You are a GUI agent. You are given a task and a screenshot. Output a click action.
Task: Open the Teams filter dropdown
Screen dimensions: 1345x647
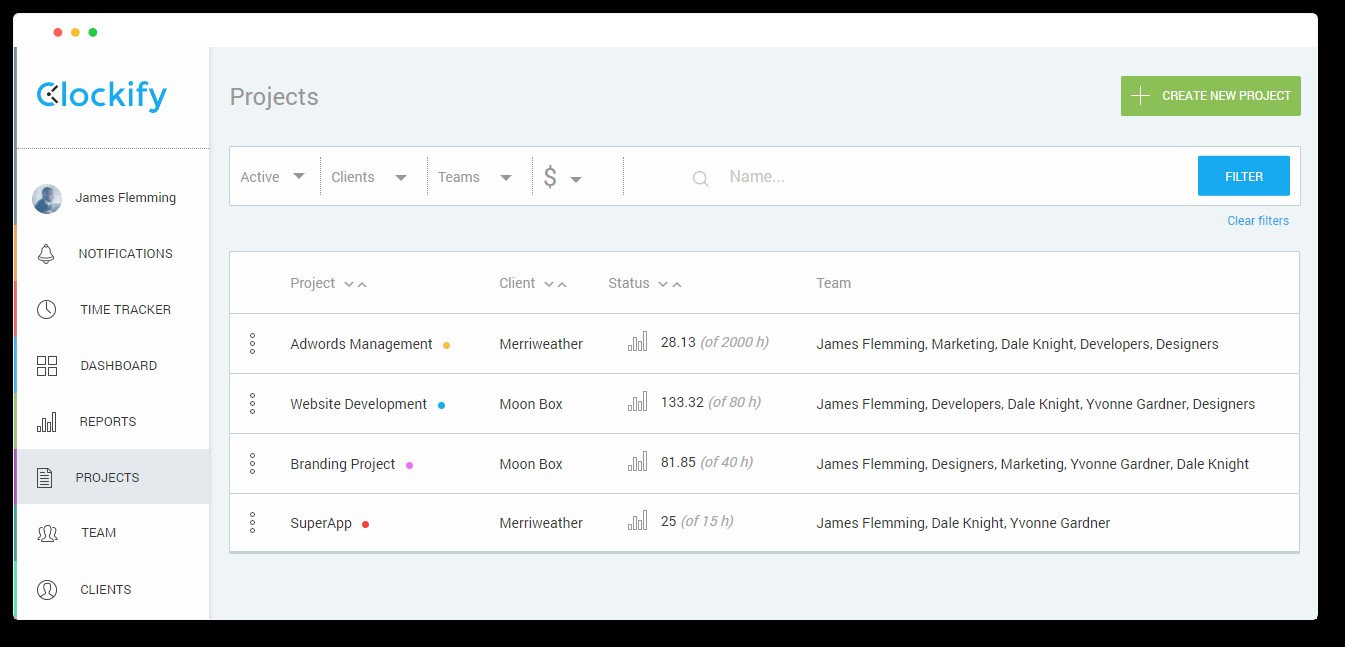tap(475, 177)
